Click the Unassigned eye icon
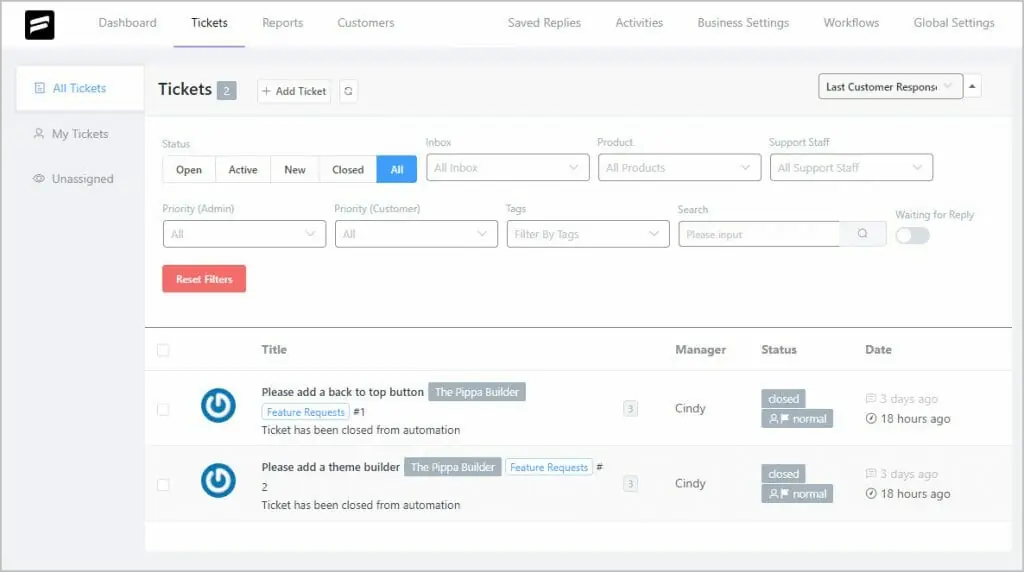Viewport: 1024px width, 572px height. [39, 178]
